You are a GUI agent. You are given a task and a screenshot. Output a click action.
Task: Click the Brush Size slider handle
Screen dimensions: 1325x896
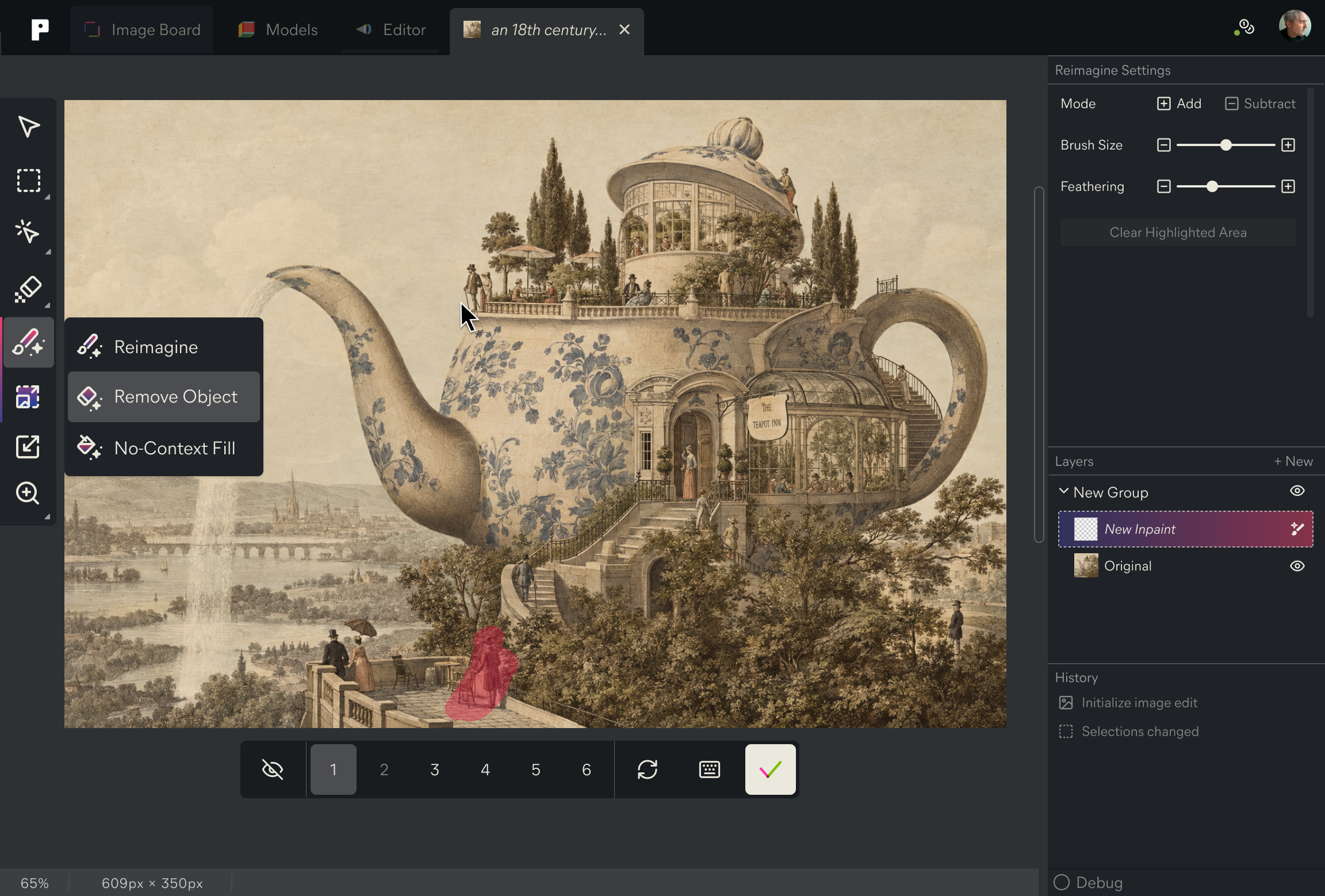[x=1226, y=145]
